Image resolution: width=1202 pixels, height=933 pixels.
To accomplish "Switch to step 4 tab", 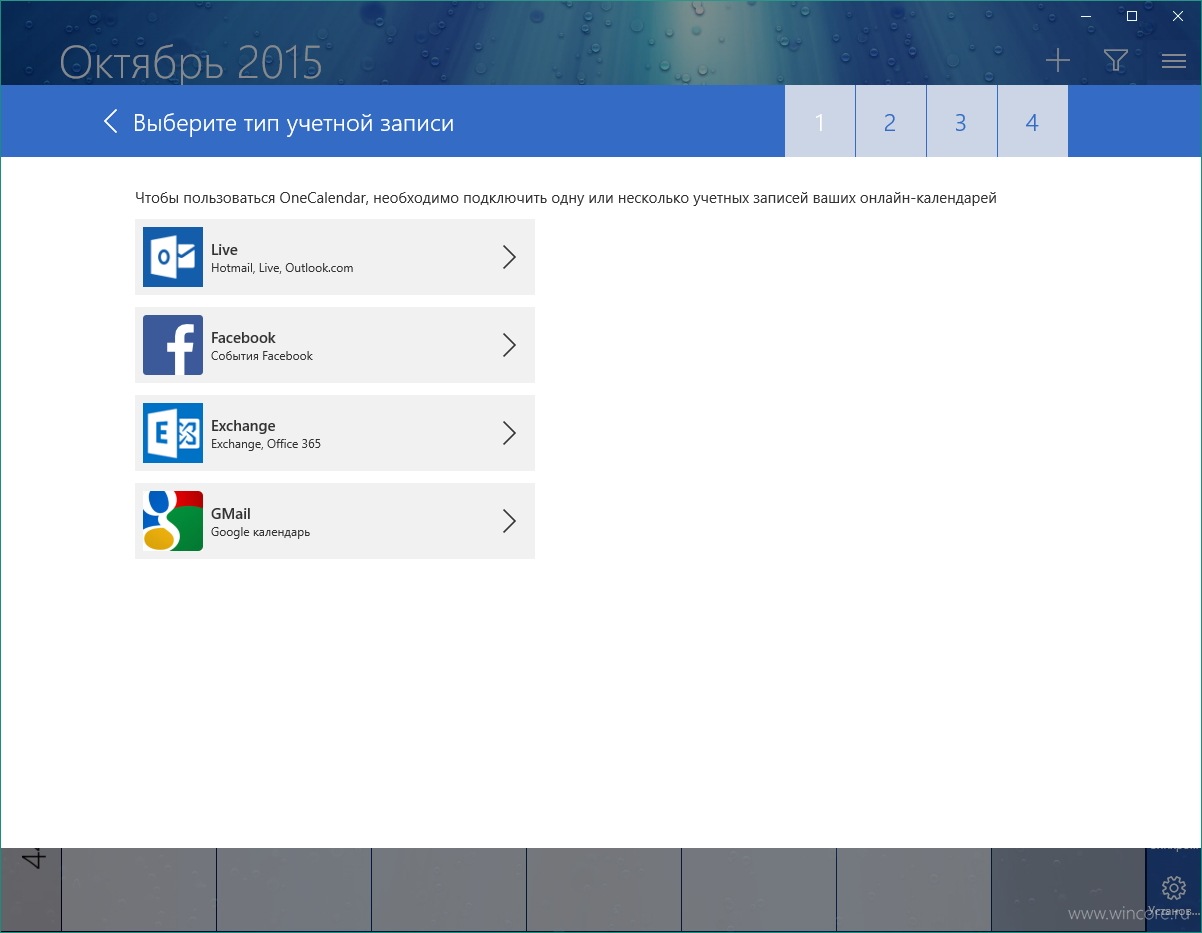I will tap(1032, 122).
